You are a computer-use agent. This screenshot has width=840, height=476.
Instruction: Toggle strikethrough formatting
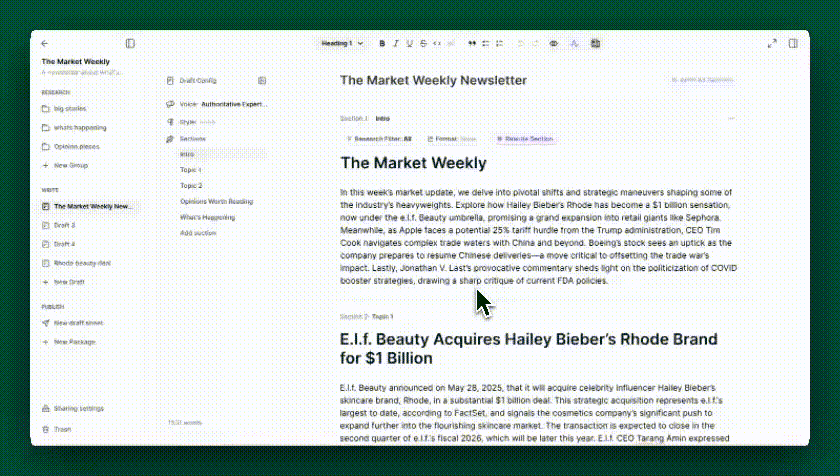tap(423, 43)
